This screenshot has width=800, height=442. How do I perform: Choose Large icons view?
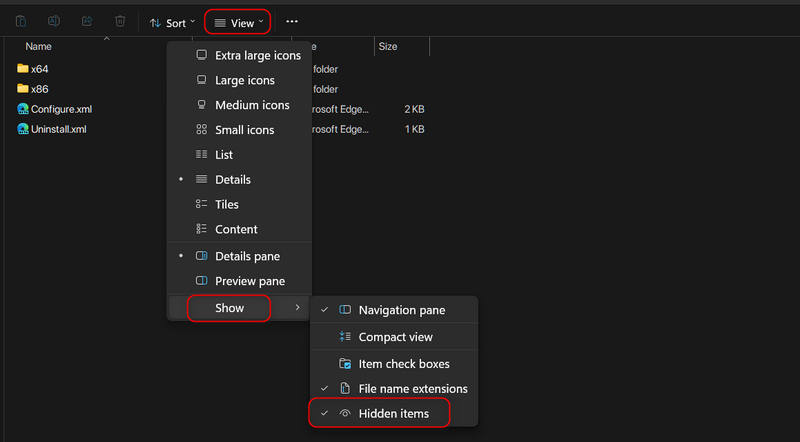tap(240, 81)
